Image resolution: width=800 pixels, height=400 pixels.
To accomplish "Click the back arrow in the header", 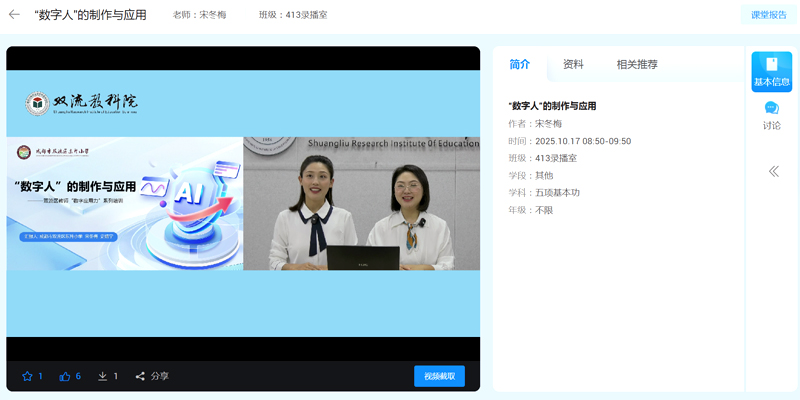I will (x=14, y=15).
